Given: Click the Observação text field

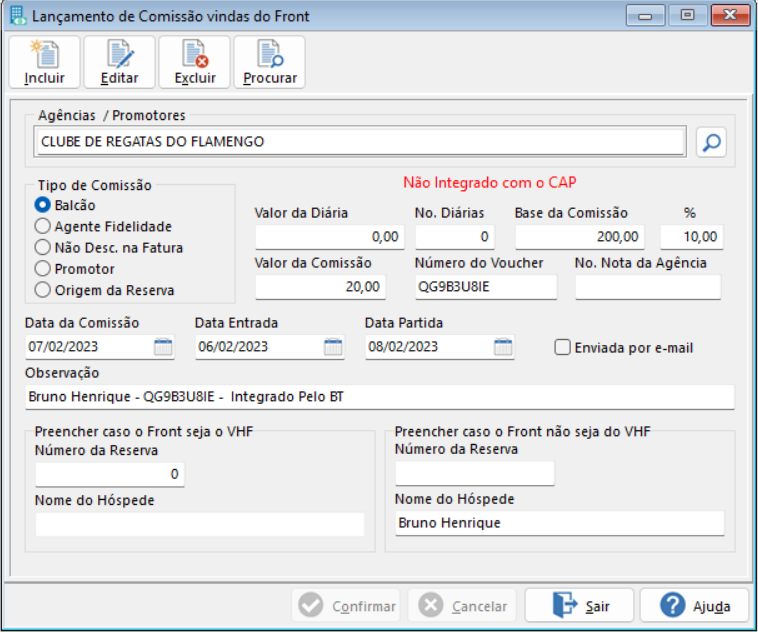Looking at the screenshot, I should [380, 397].
